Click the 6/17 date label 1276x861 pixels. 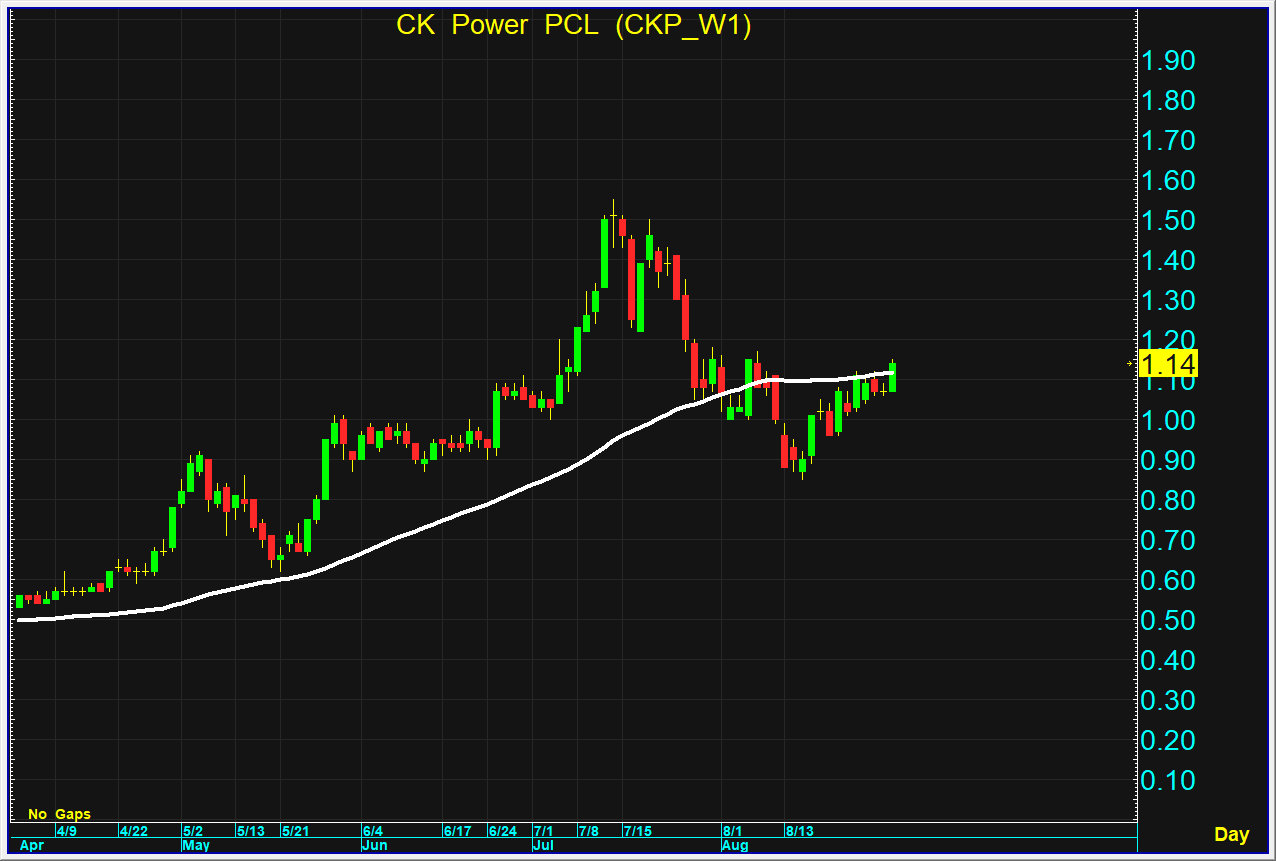pos(458,831)
